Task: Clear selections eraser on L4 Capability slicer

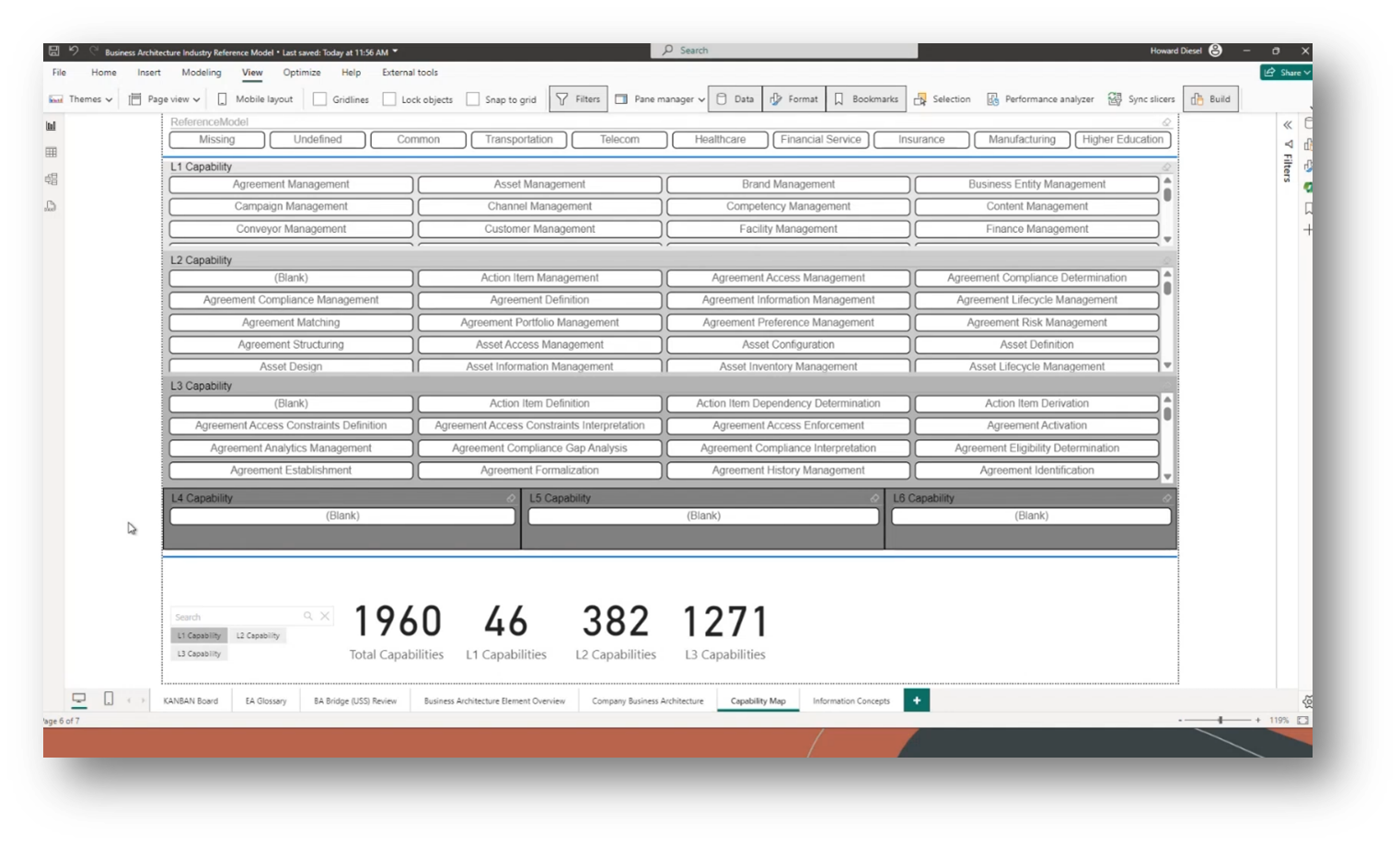Action: tap(511, 498)
